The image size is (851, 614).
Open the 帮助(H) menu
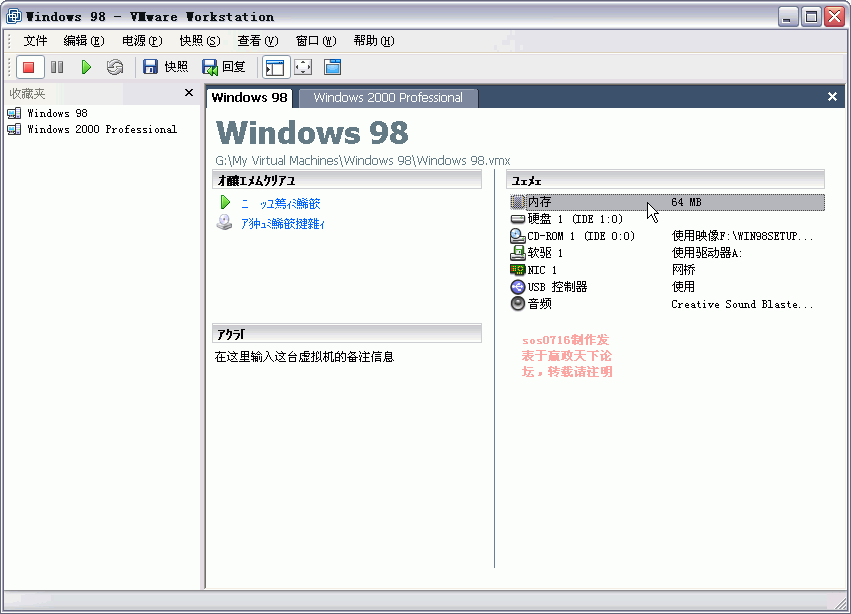coord(374,41)
